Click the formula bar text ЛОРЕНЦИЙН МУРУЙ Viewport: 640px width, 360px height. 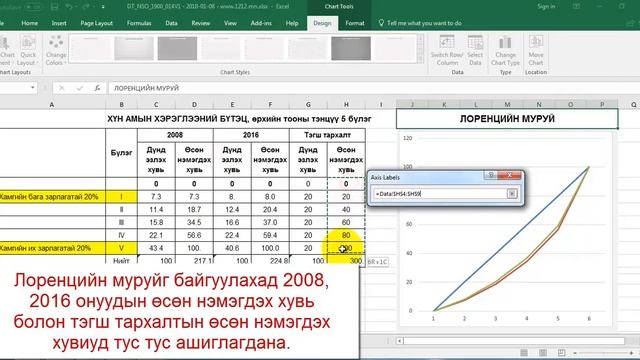pos(146,88)
